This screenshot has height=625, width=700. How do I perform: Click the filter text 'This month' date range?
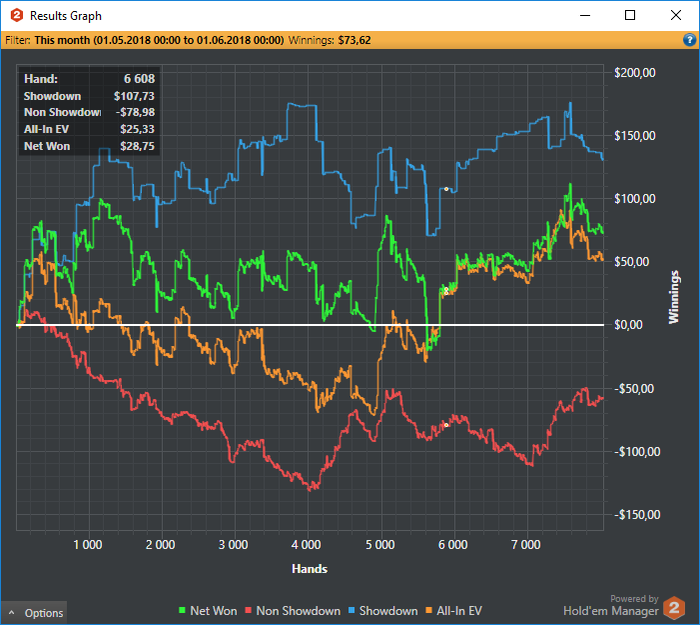pyautogui.click(x=159, y=40)
